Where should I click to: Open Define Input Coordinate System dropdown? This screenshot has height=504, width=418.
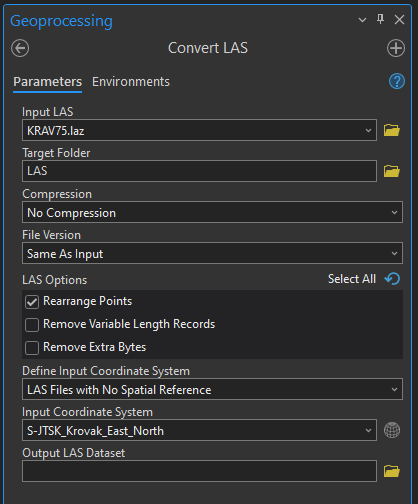[x=212, y=389]
